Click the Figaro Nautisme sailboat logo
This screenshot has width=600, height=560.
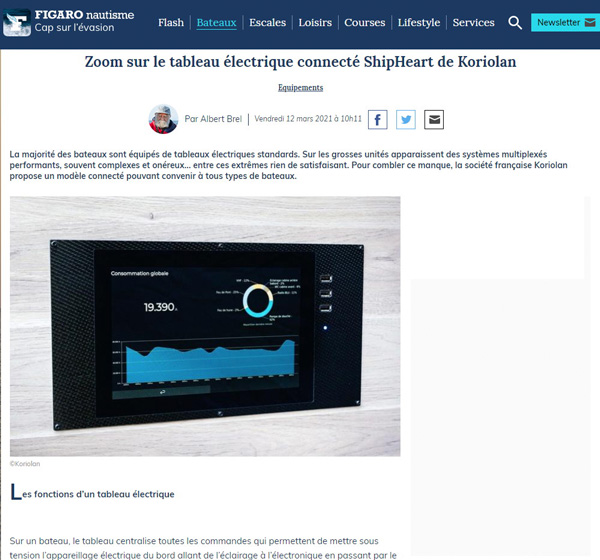click(16, 21)
